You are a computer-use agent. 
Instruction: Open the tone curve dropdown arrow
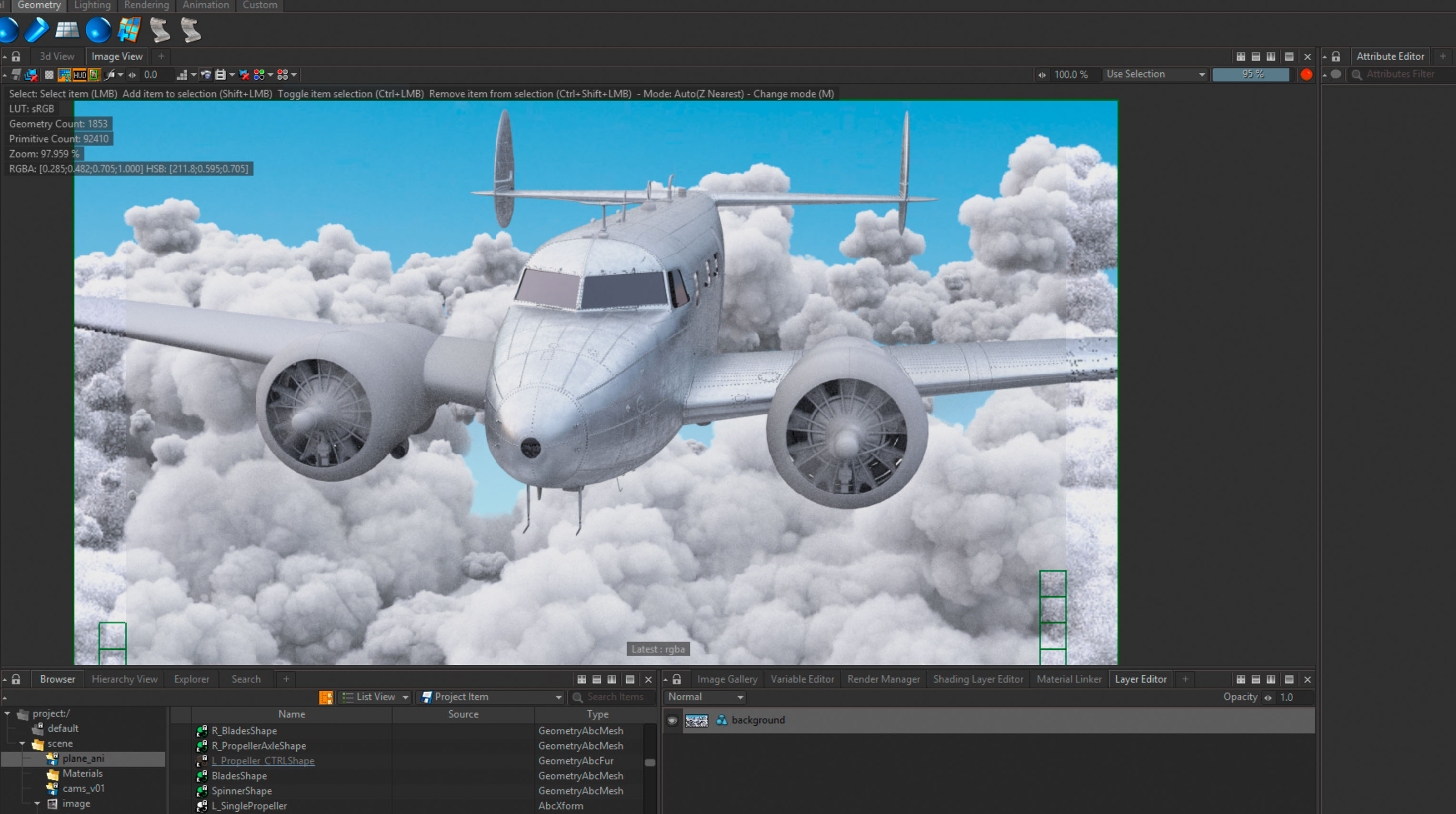click(120, 75)
